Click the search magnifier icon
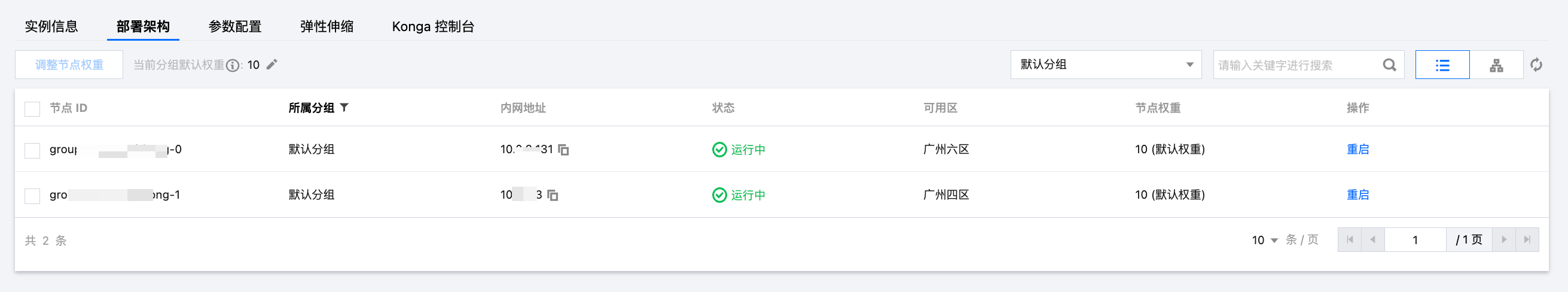 pyautogui.click(x=1389, y=65)
